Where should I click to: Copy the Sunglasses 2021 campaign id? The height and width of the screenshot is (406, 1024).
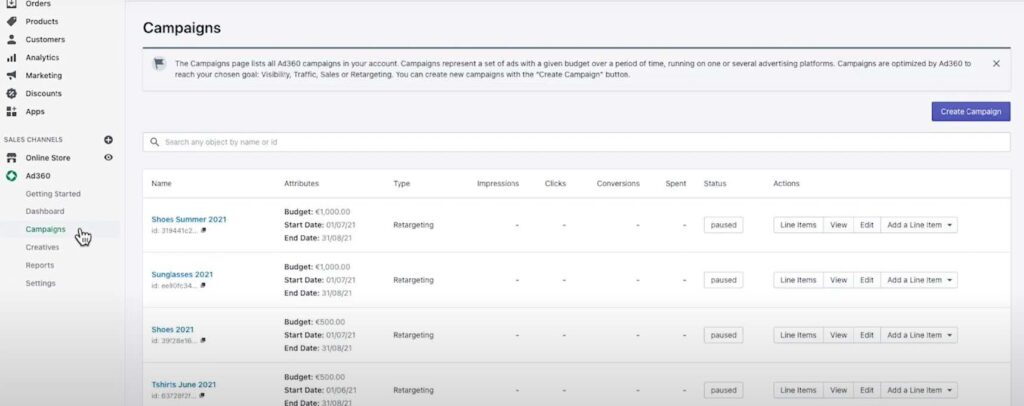[x=203, y=285]
